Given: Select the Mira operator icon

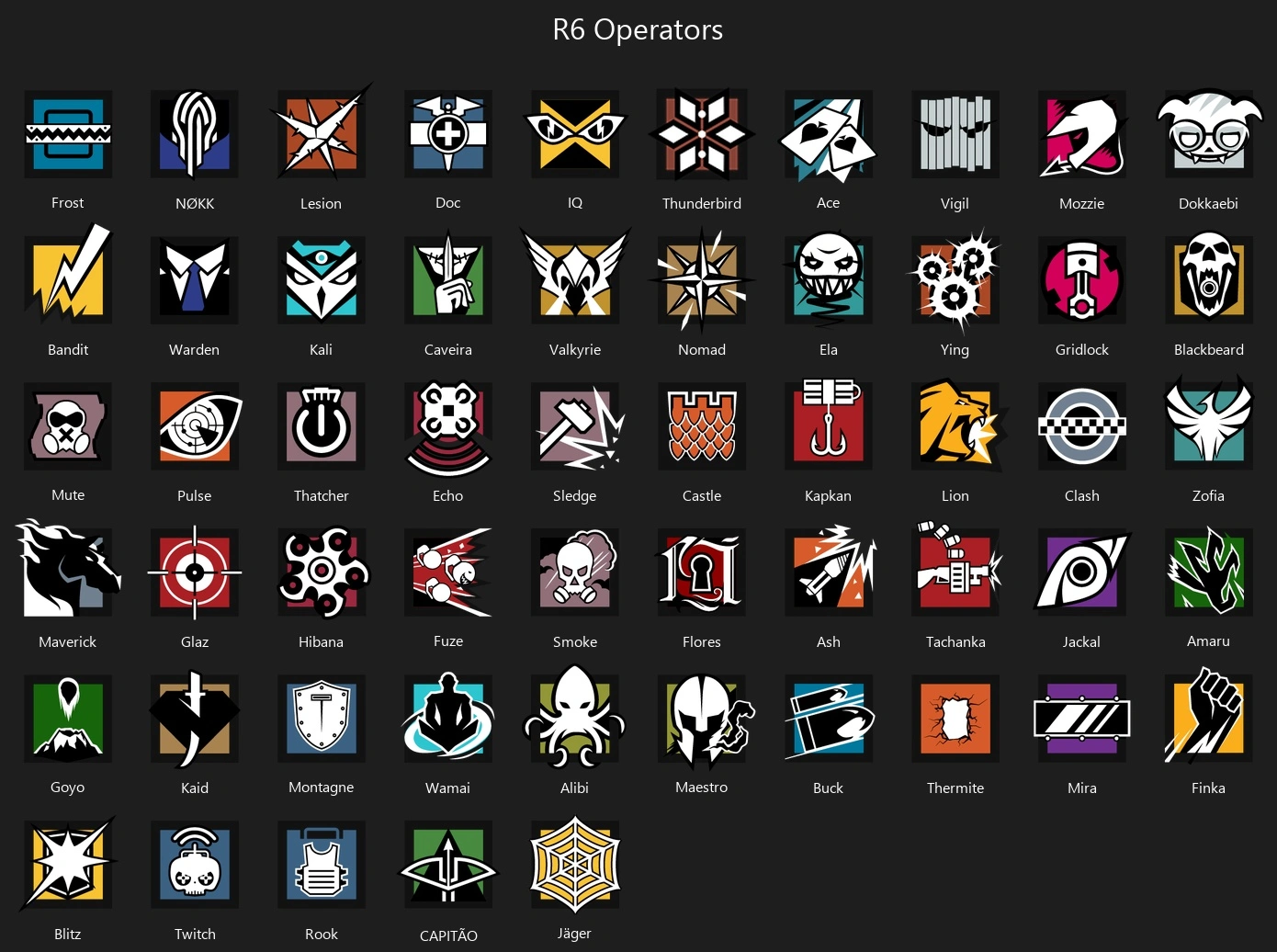Looking at the screenshot, I should [1082, 719].
